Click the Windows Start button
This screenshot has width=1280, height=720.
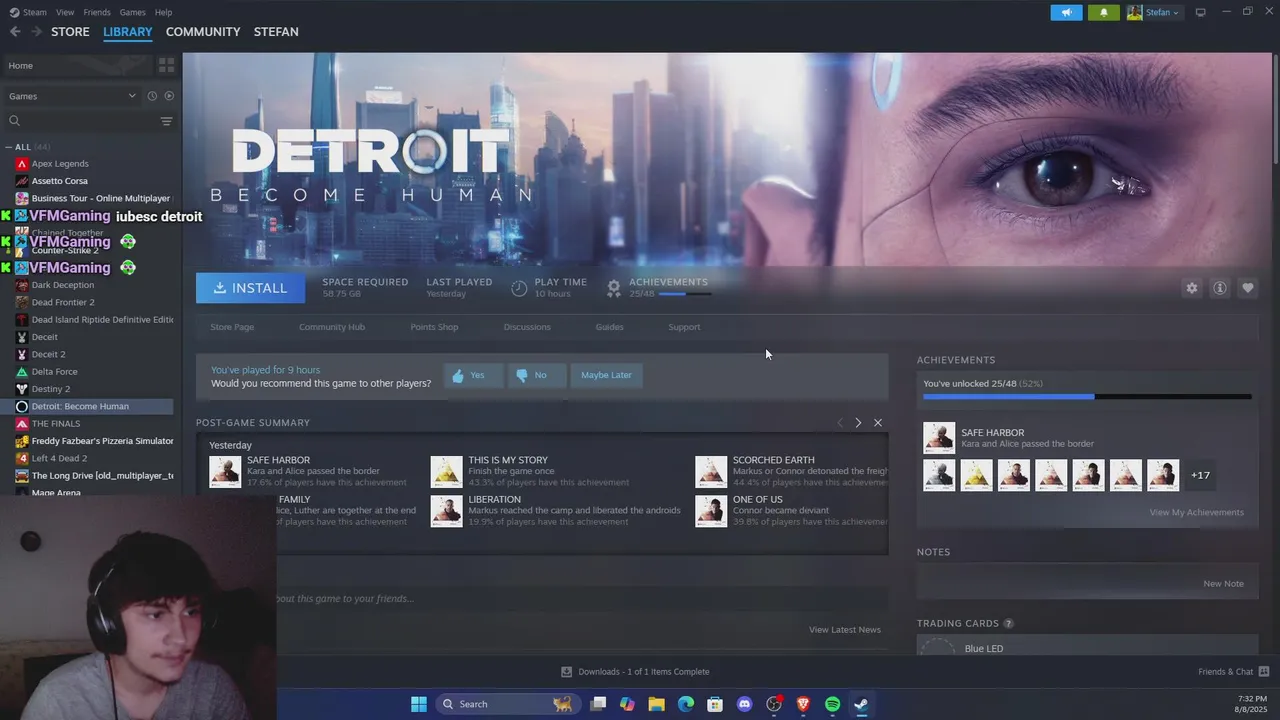419,704
